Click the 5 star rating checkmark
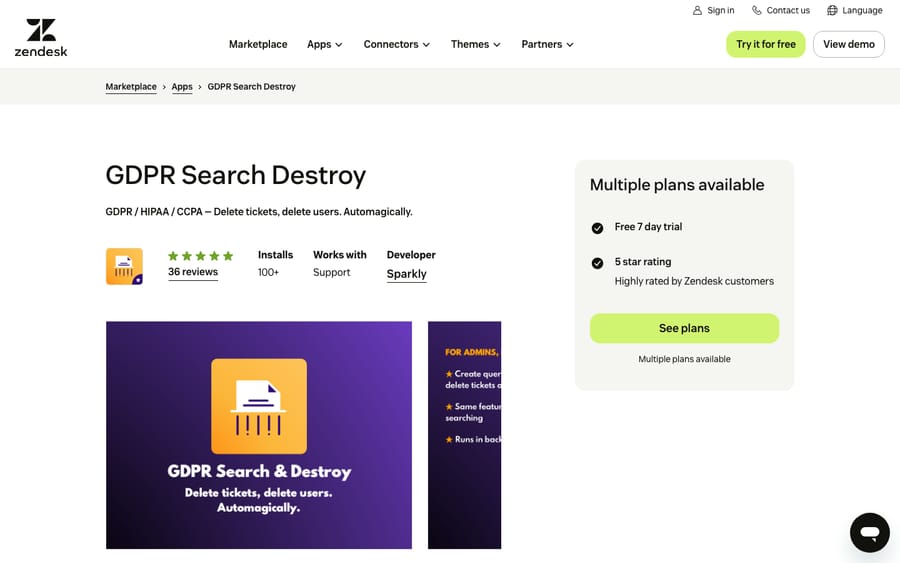 pyautogui.click(x=597, y=263)
